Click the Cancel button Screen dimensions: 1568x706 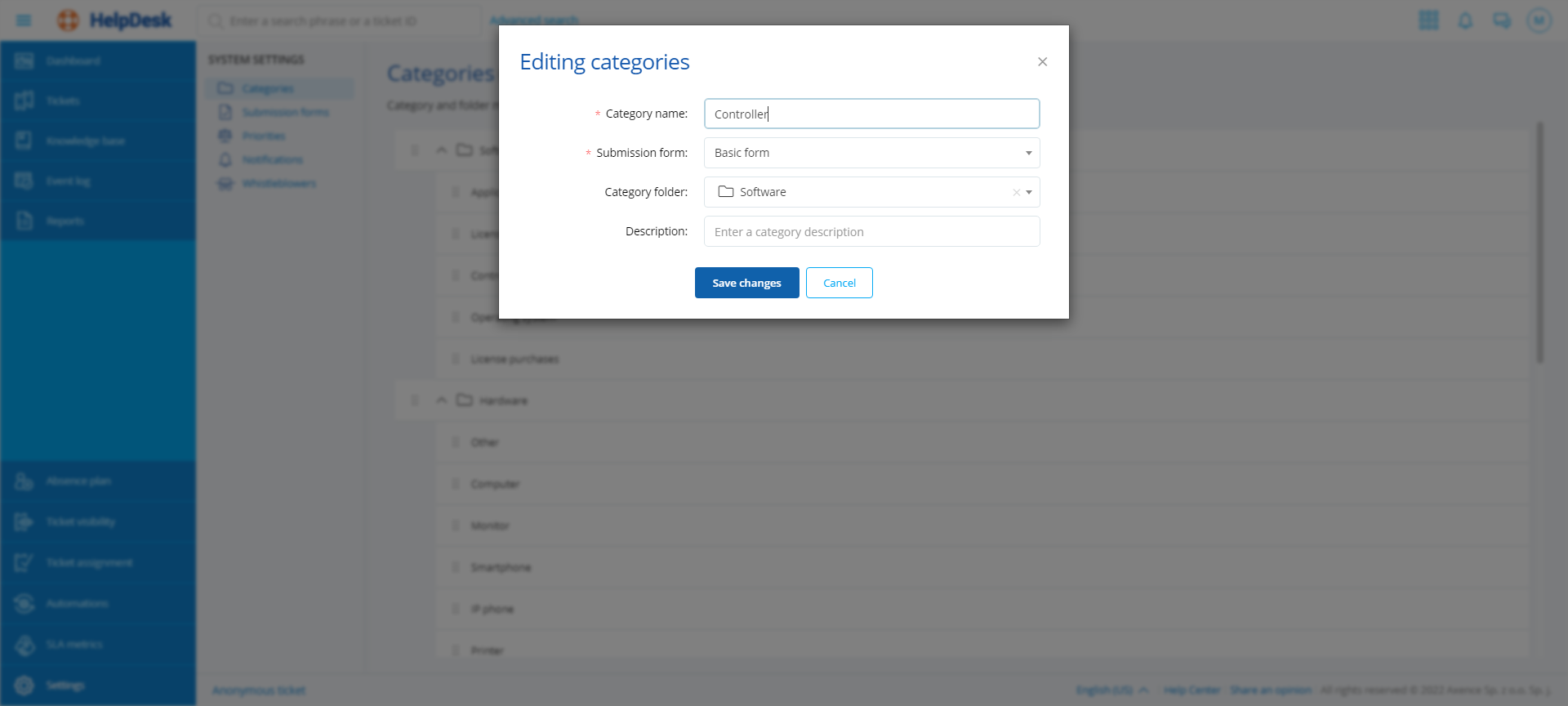(839, 283)
